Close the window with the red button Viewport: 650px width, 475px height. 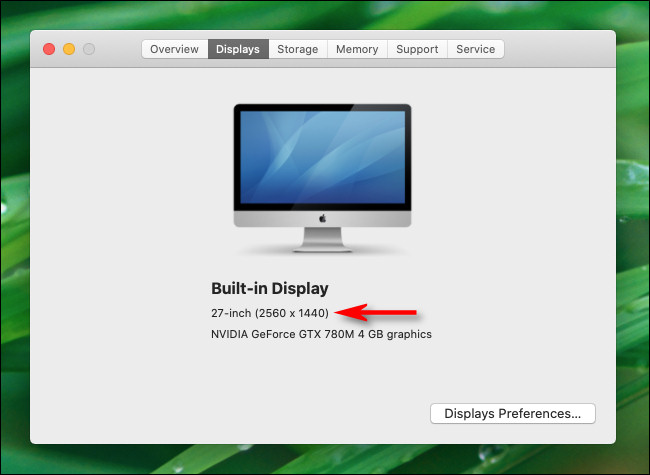click(49, 49)
